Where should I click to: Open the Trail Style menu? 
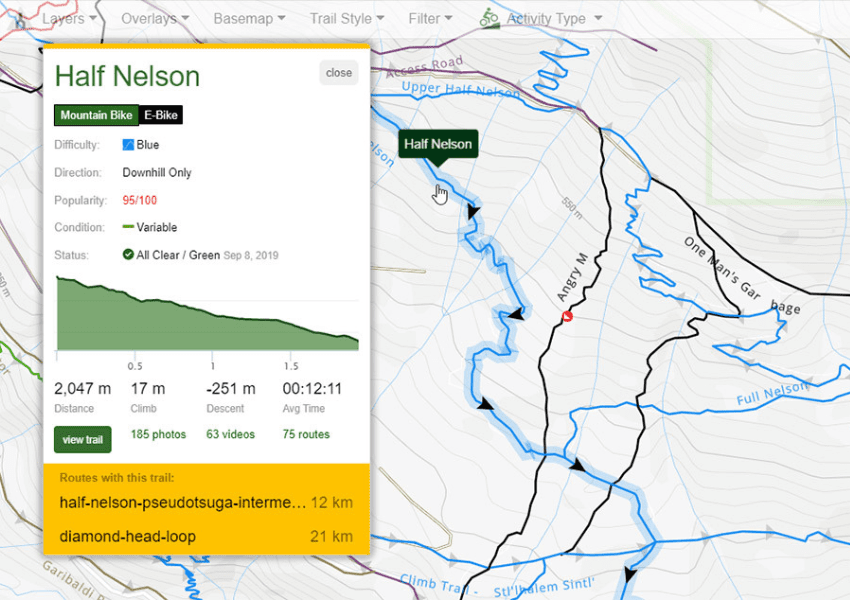[347, 18]
